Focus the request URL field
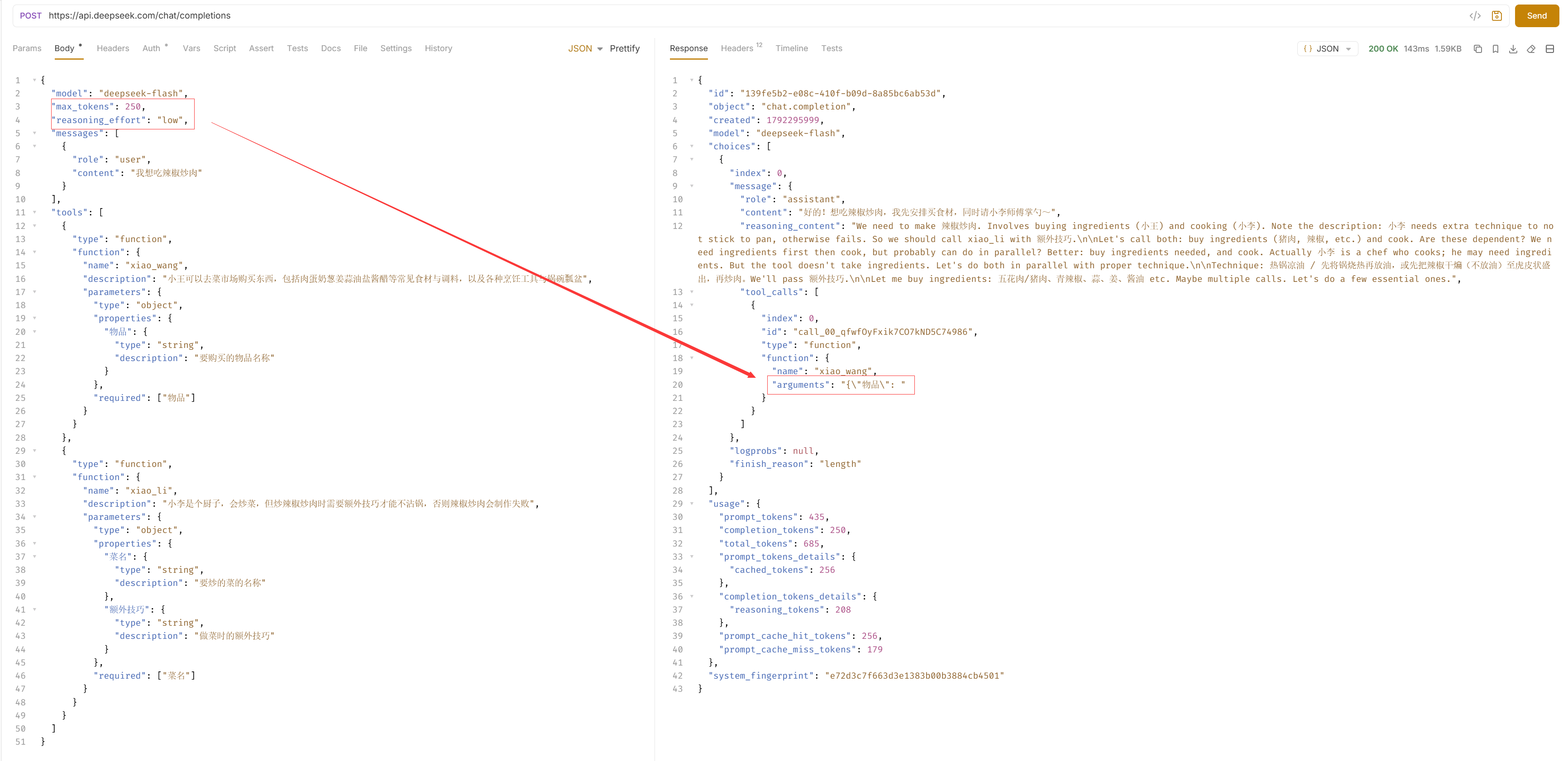 pos(755,16)
